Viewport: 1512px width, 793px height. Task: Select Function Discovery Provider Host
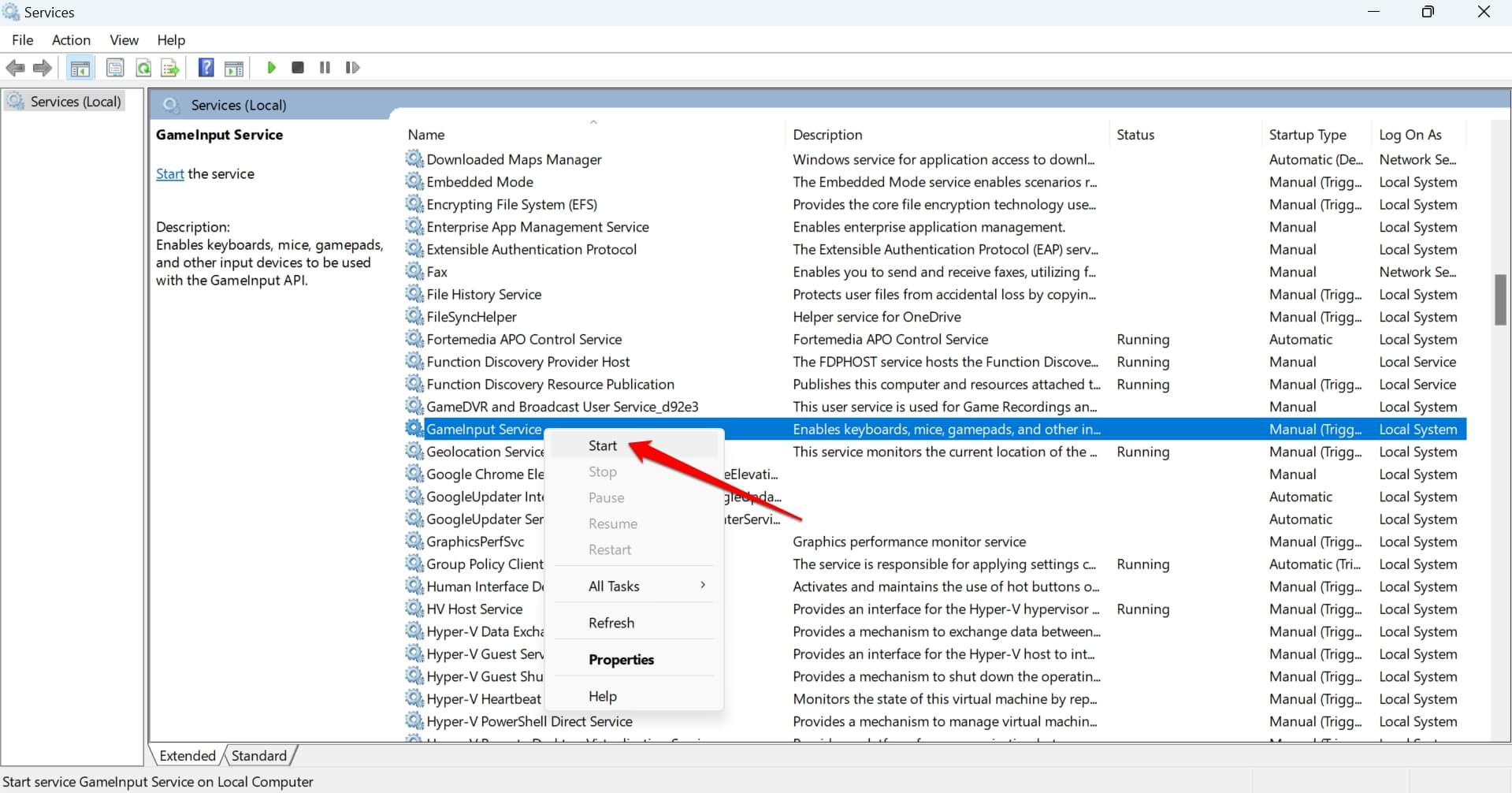[528, 362]
